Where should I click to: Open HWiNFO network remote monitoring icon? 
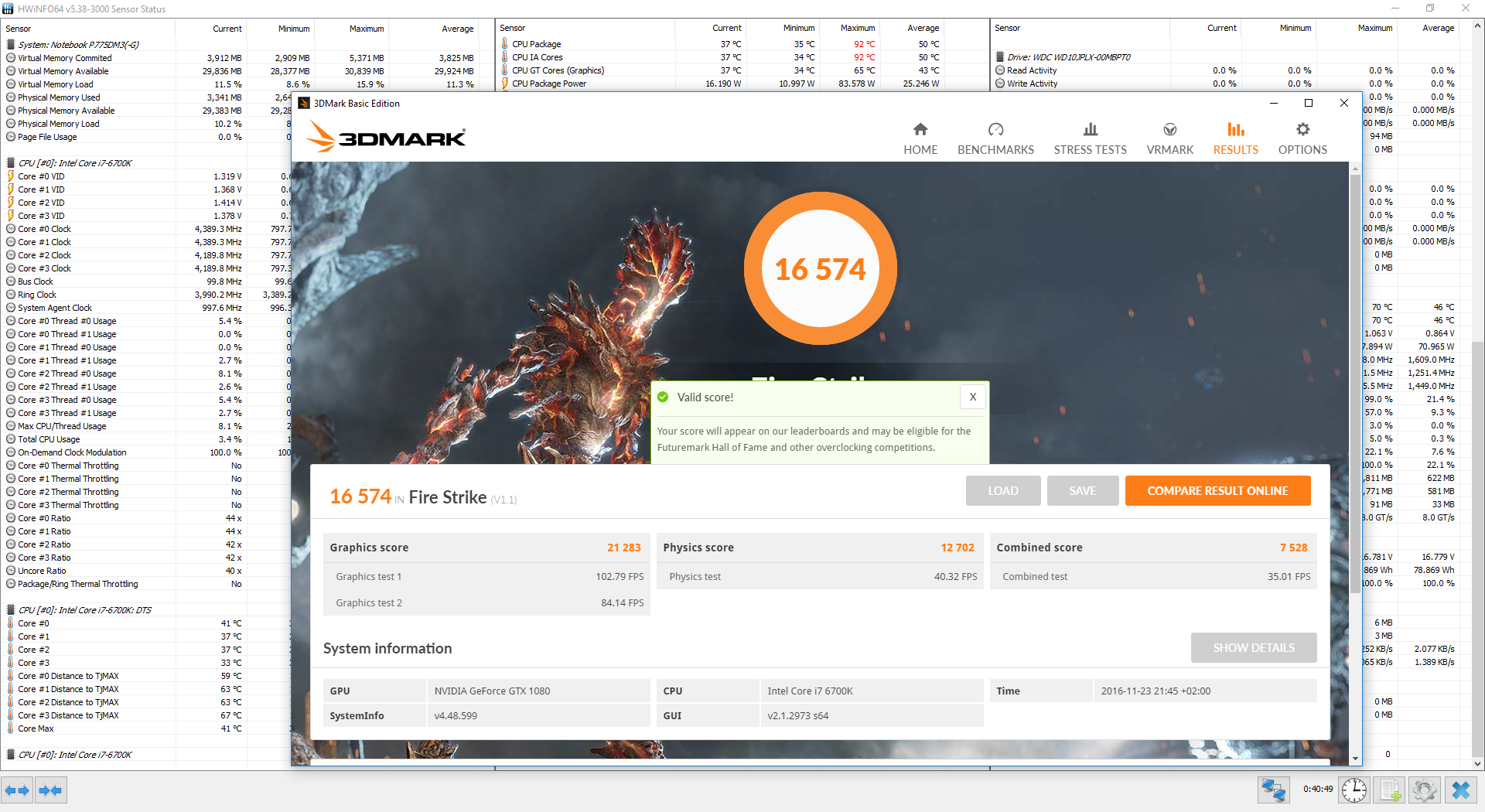(x=1273, y=790)
